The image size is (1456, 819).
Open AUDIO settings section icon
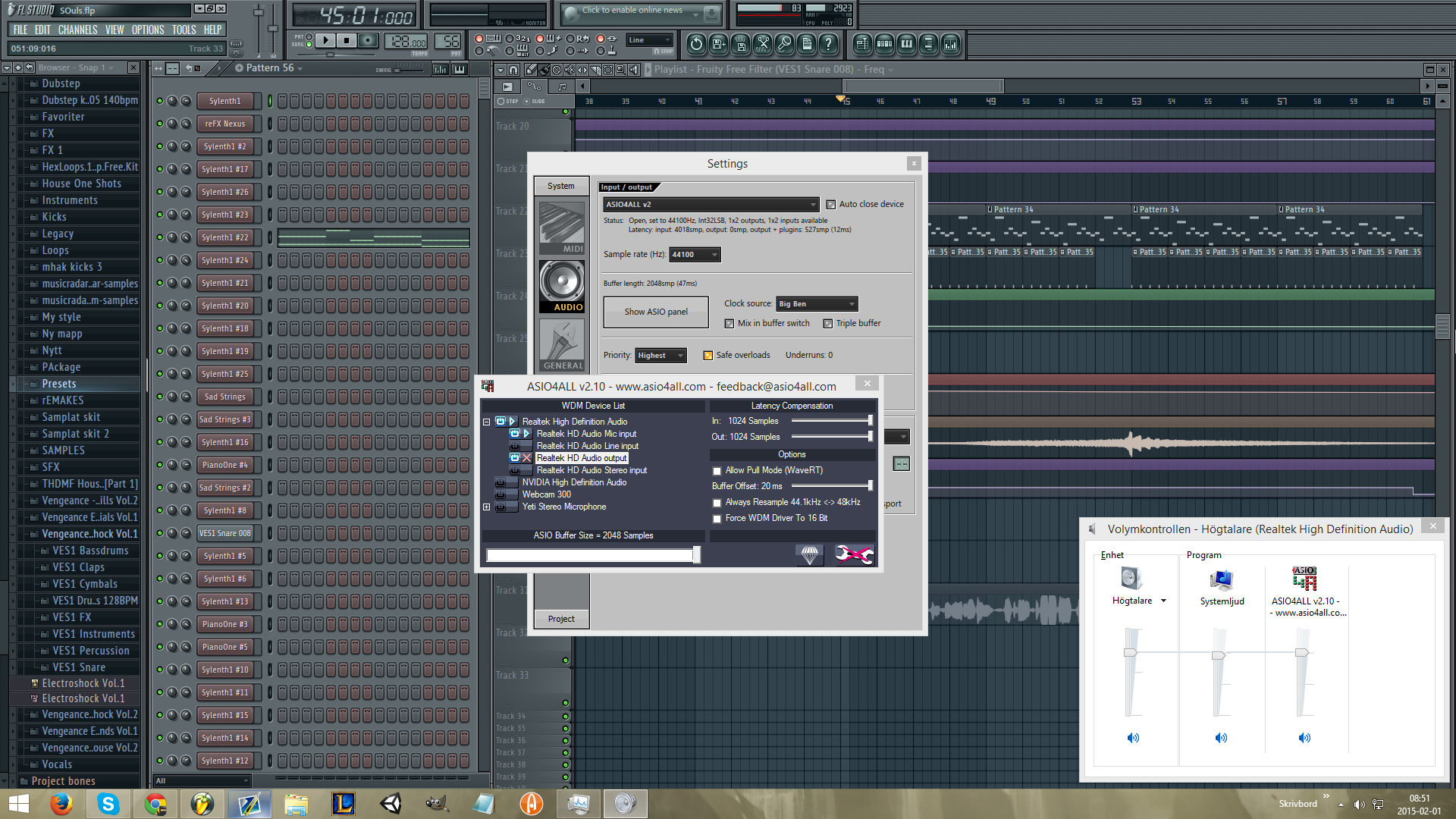point(562,286)
